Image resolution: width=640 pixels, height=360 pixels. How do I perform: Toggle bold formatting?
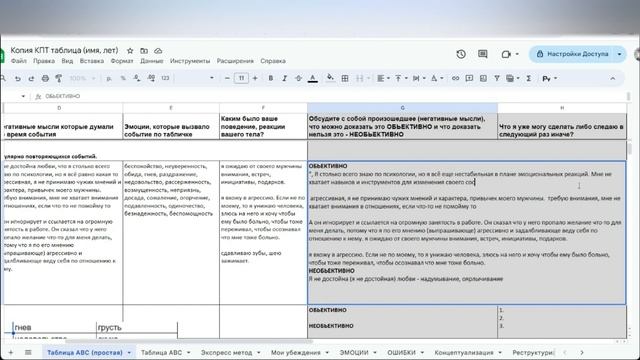coord(270,78)
